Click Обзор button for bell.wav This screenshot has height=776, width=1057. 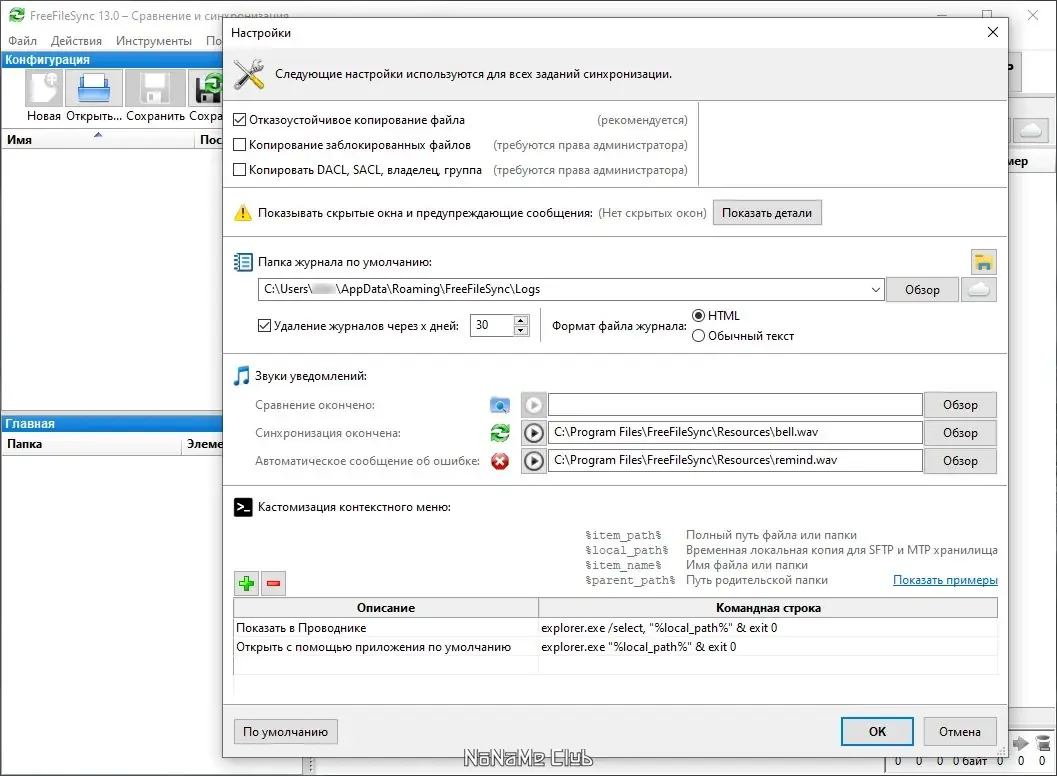coord(960,433)
